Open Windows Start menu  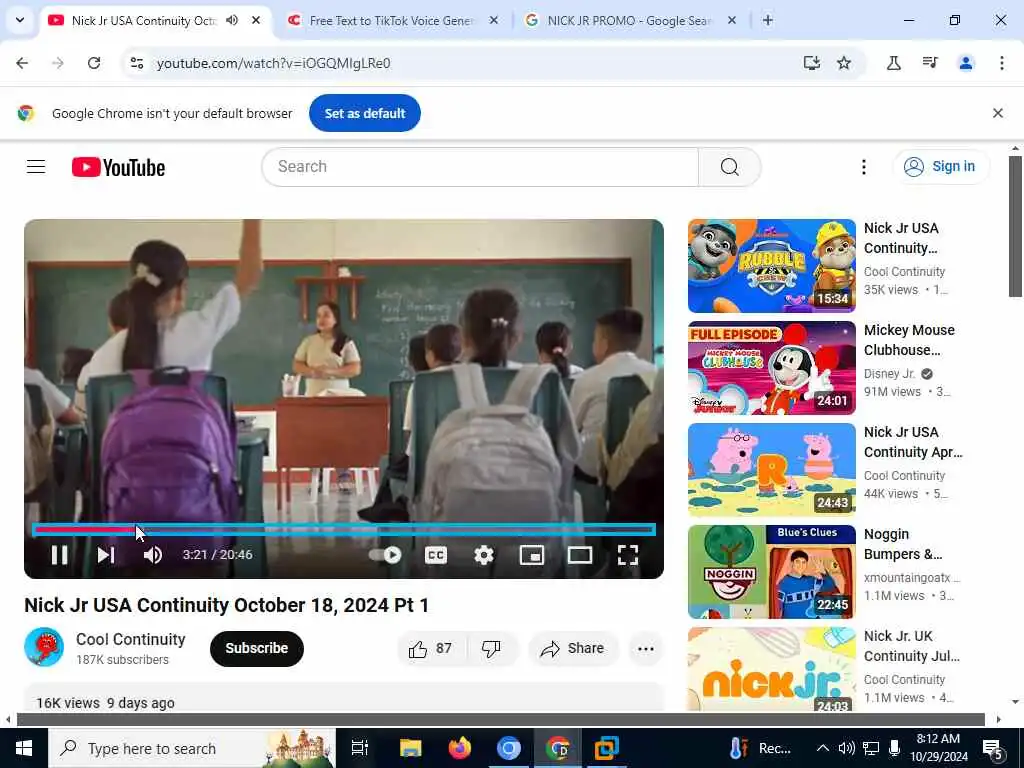(x=24, y=748)
